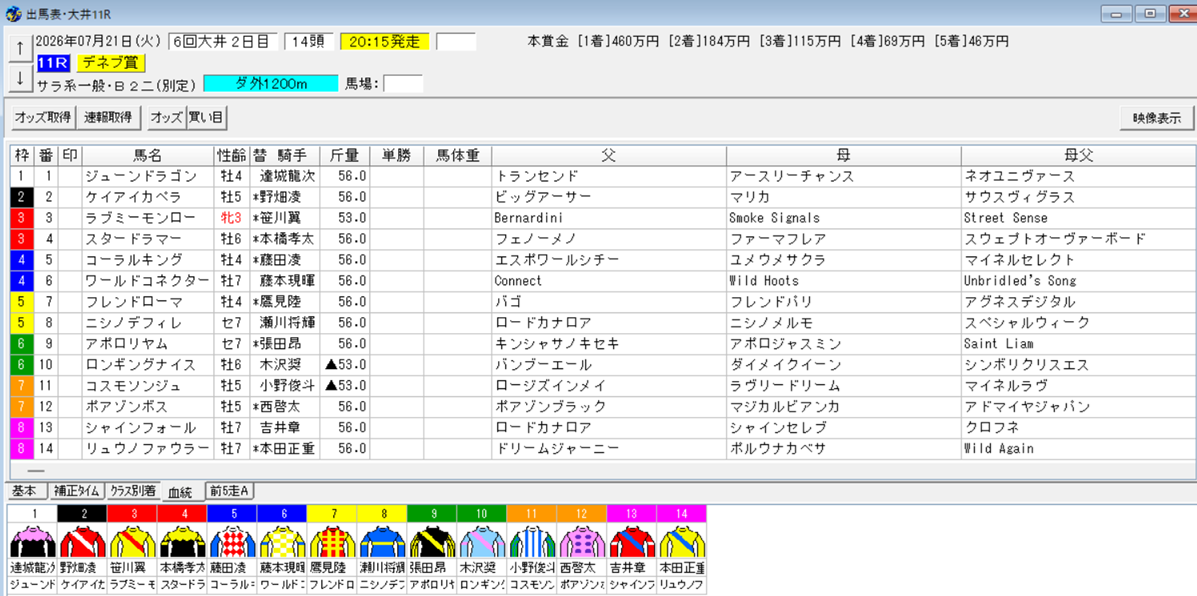Select horse name ポアゾンボス
This screenshot has height=596, width=1197.
pos(129,407)
